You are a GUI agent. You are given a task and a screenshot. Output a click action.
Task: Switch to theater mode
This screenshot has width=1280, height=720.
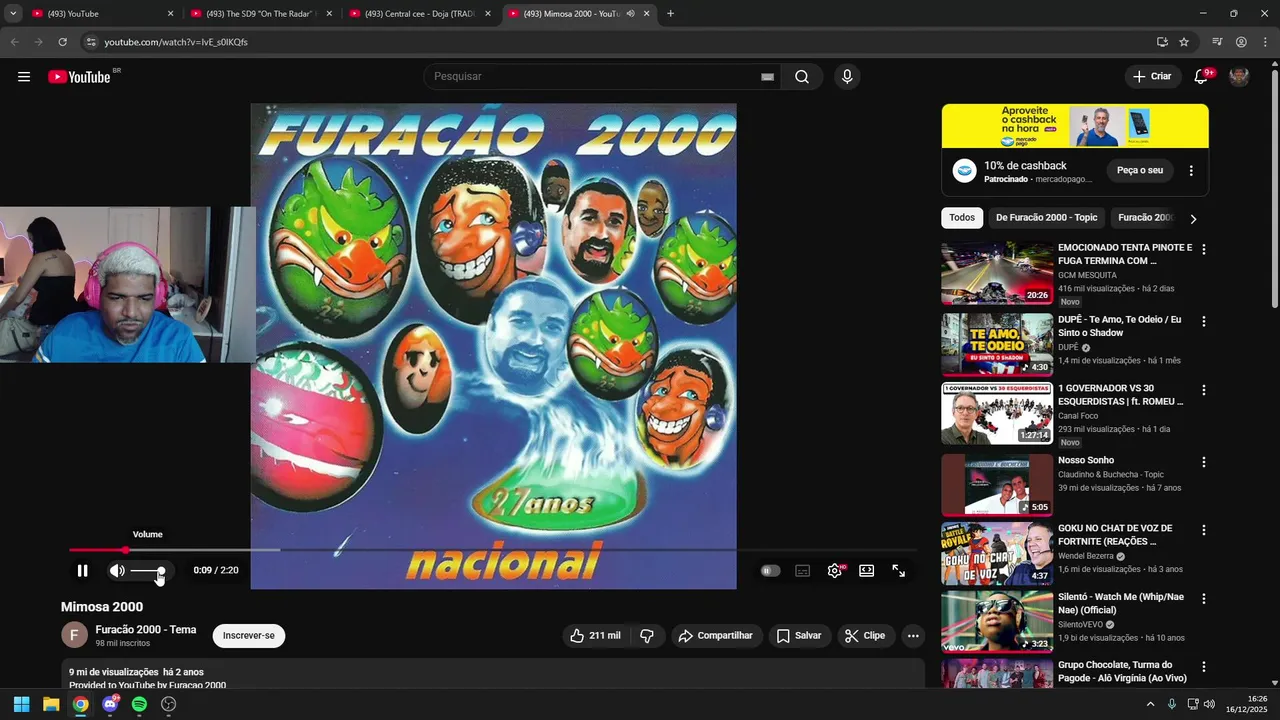point(867,571)
